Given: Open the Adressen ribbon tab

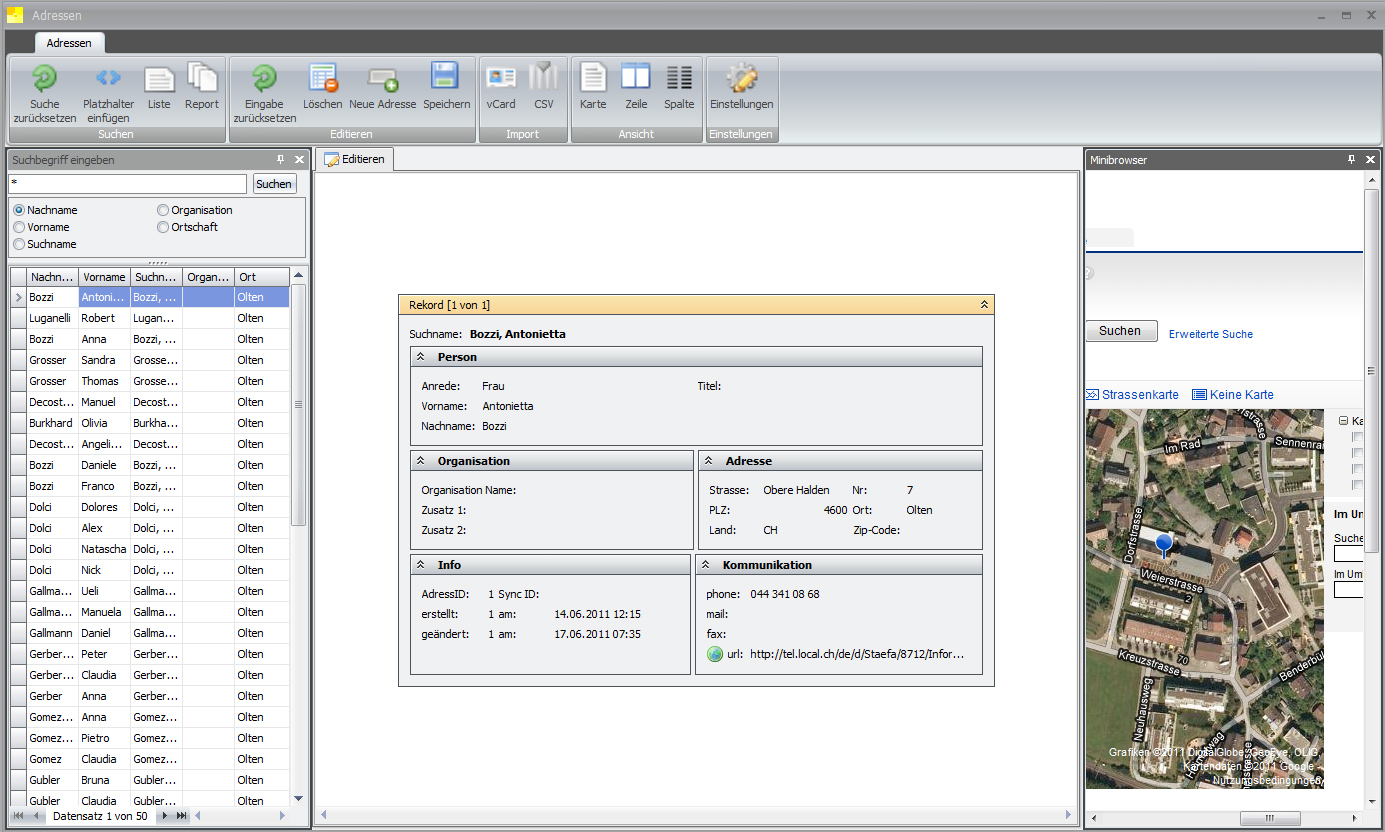Looking at the screenshot, I should (69, 43).
